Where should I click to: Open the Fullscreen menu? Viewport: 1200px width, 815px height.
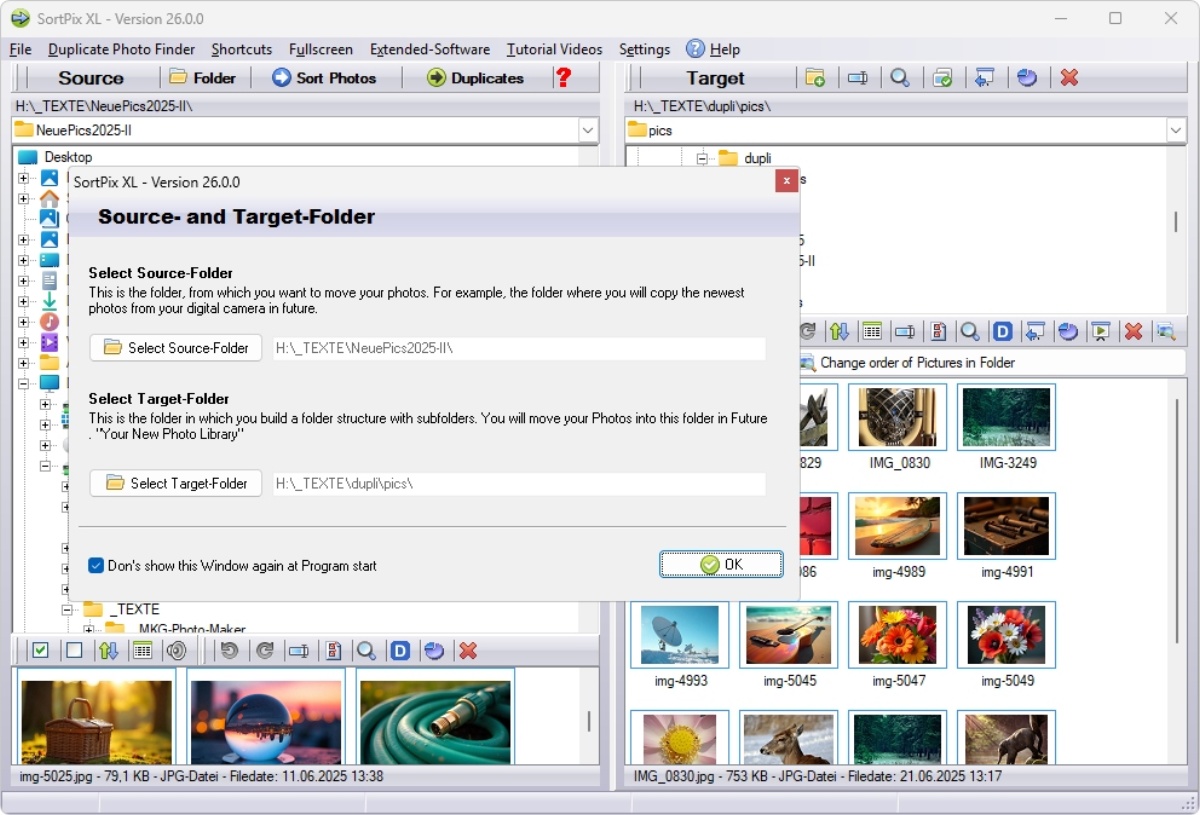[x=321, y=49]
